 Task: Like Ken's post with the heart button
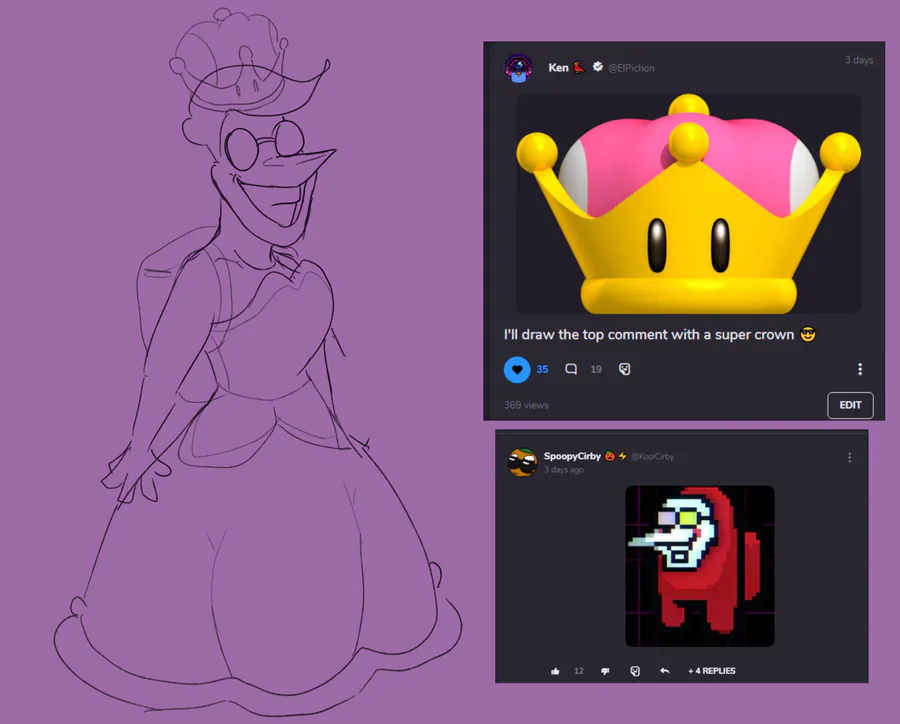point(517,369)
